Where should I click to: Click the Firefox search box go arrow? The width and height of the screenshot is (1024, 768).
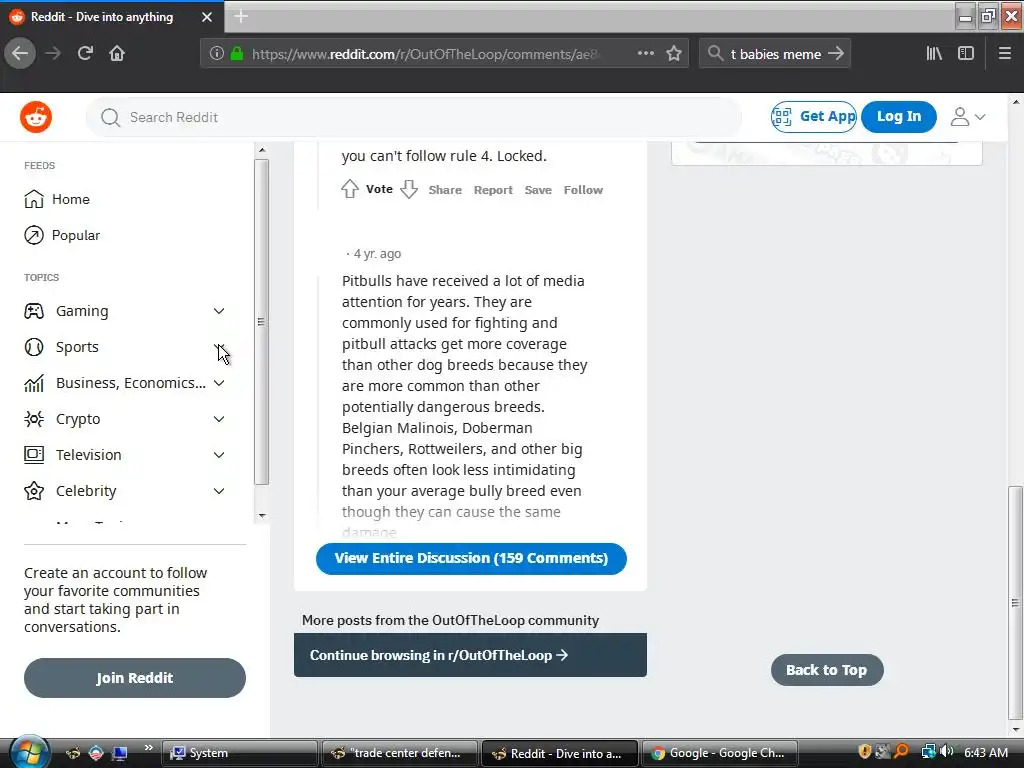pyautogui.click(x=835, y=54)
